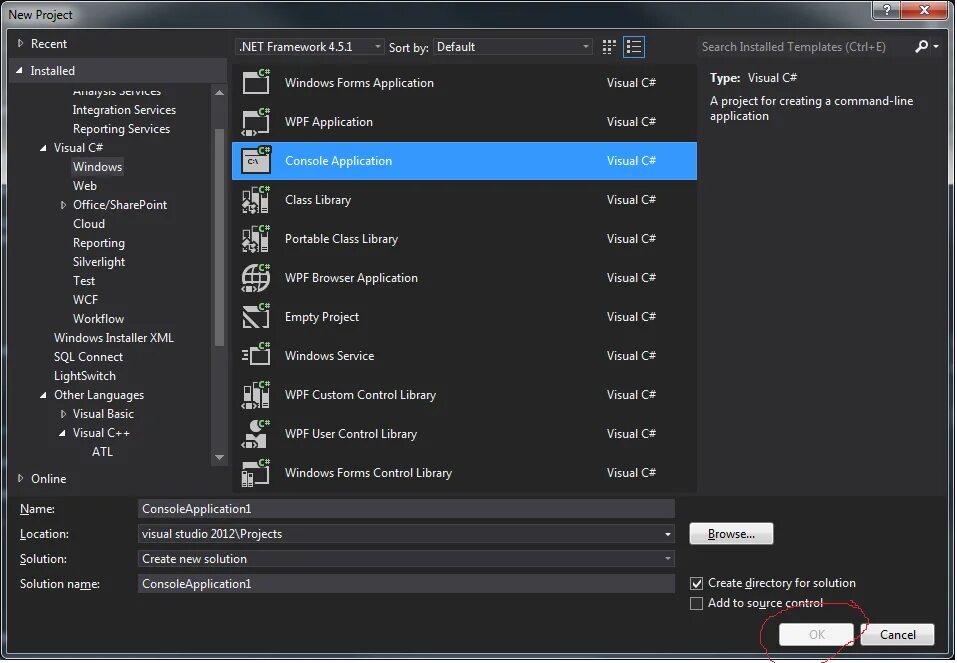957x663 pixels.
Task: Collapse the Installed section
Action: click(x=20, y=71)
